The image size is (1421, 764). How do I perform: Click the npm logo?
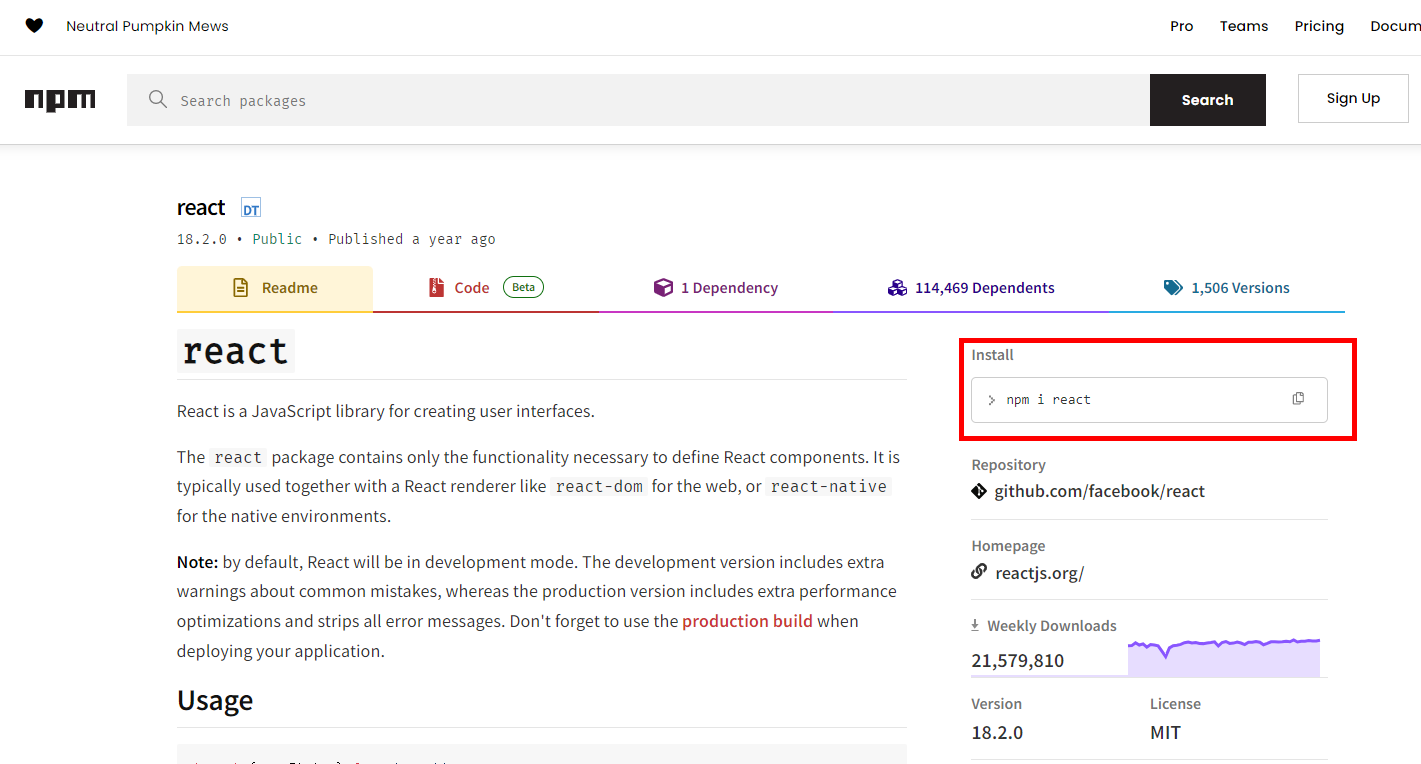[60, 100]
